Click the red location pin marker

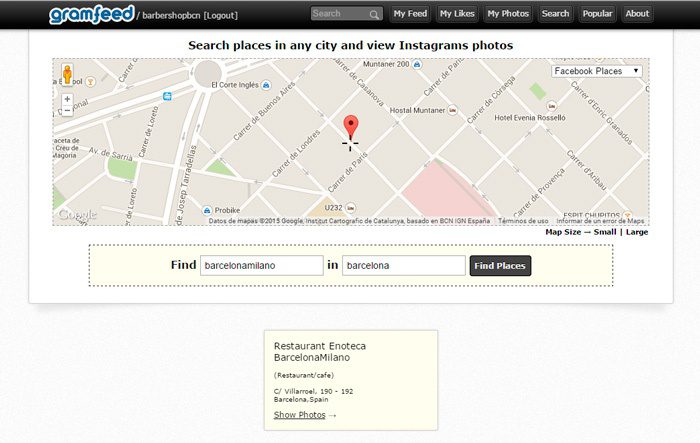tap(351, 127)
